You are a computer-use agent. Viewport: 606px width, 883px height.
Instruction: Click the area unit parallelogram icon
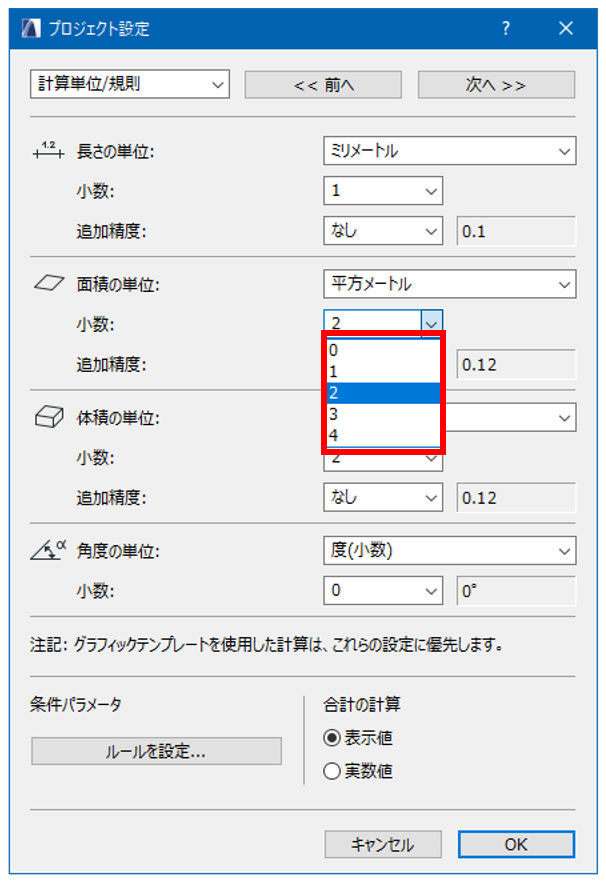coord(46,284)
